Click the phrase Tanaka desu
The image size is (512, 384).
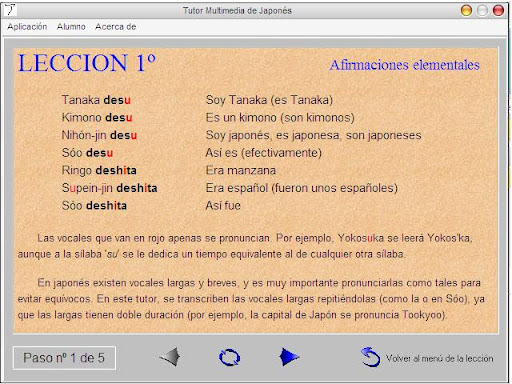pos(96,100)
